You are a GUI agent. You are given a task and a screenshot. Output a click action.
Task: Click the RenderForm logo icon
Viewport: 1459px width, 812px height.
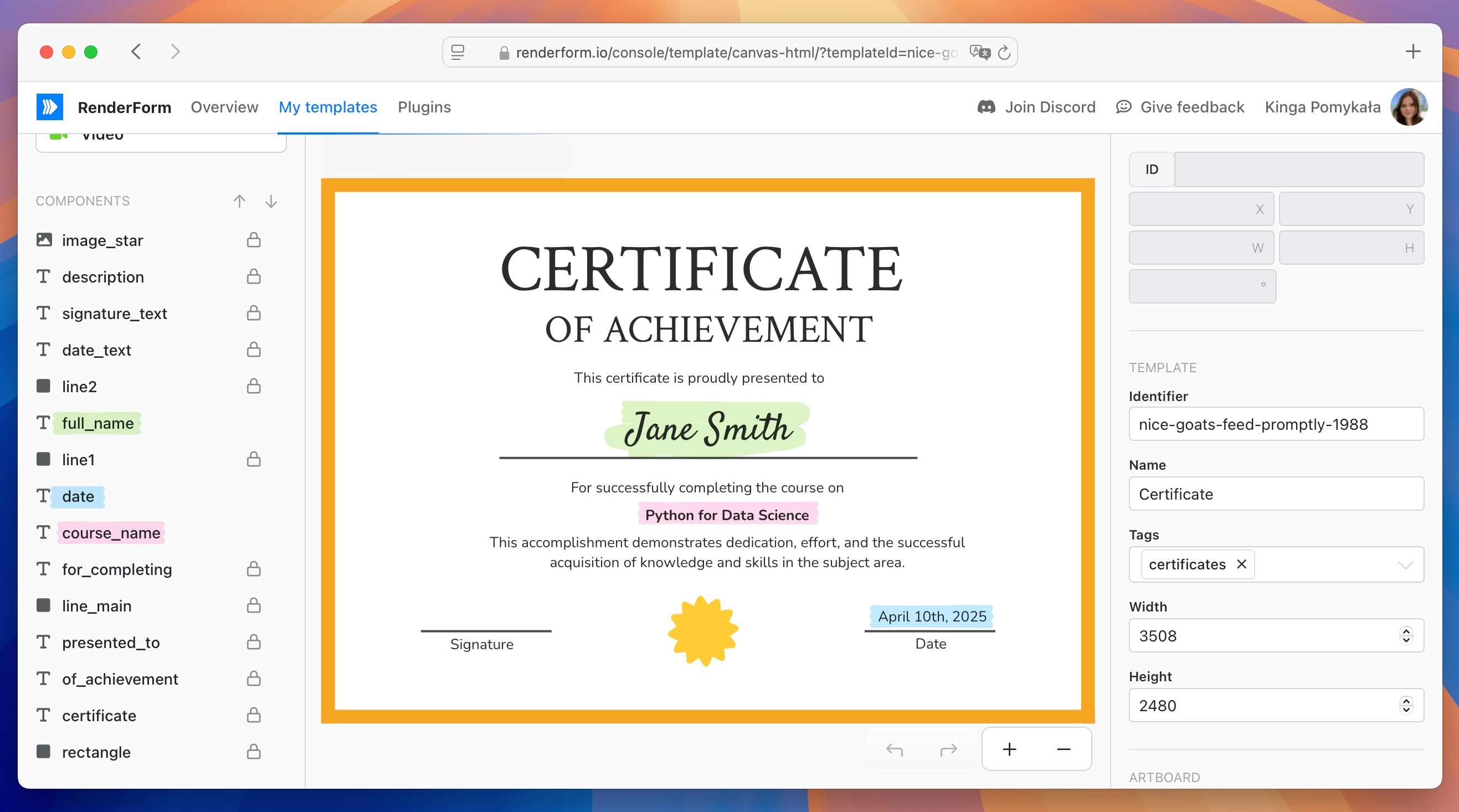(49, 107)
